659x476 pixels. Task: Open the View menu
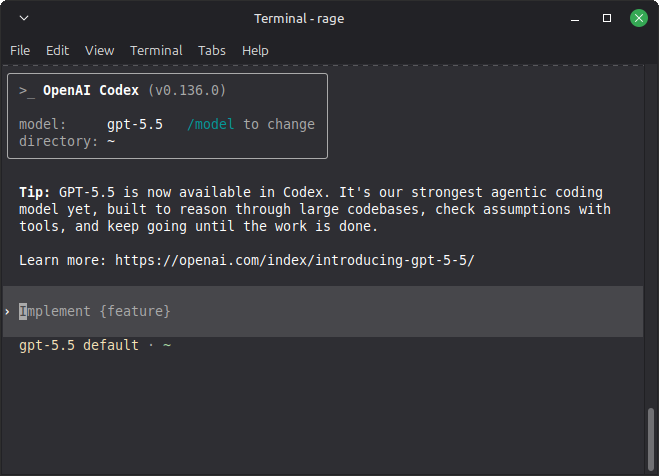pos(100,51)
